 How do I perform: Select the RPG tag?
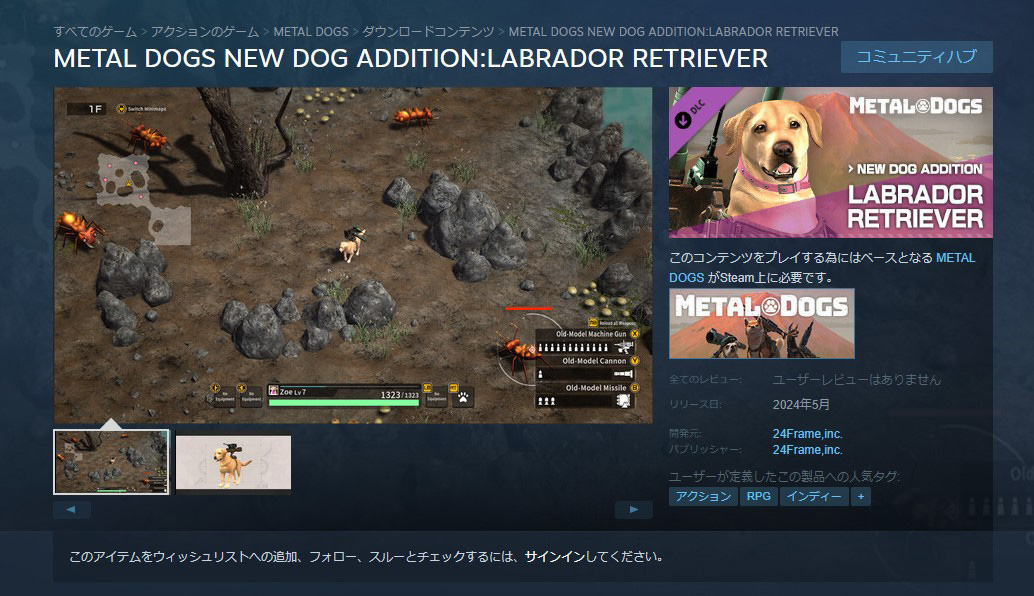pyautogui.click(x=759, y=496)
